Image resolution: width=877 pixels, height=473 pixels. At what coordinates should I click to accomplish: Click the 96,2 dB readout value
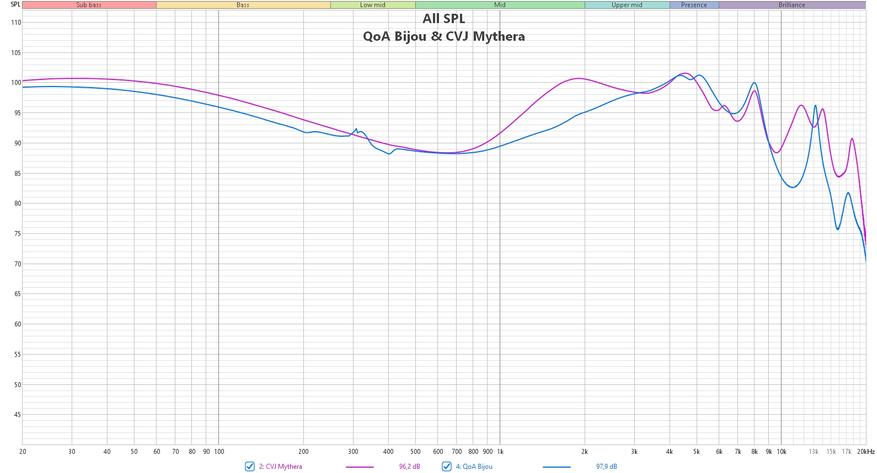[409, 466]
